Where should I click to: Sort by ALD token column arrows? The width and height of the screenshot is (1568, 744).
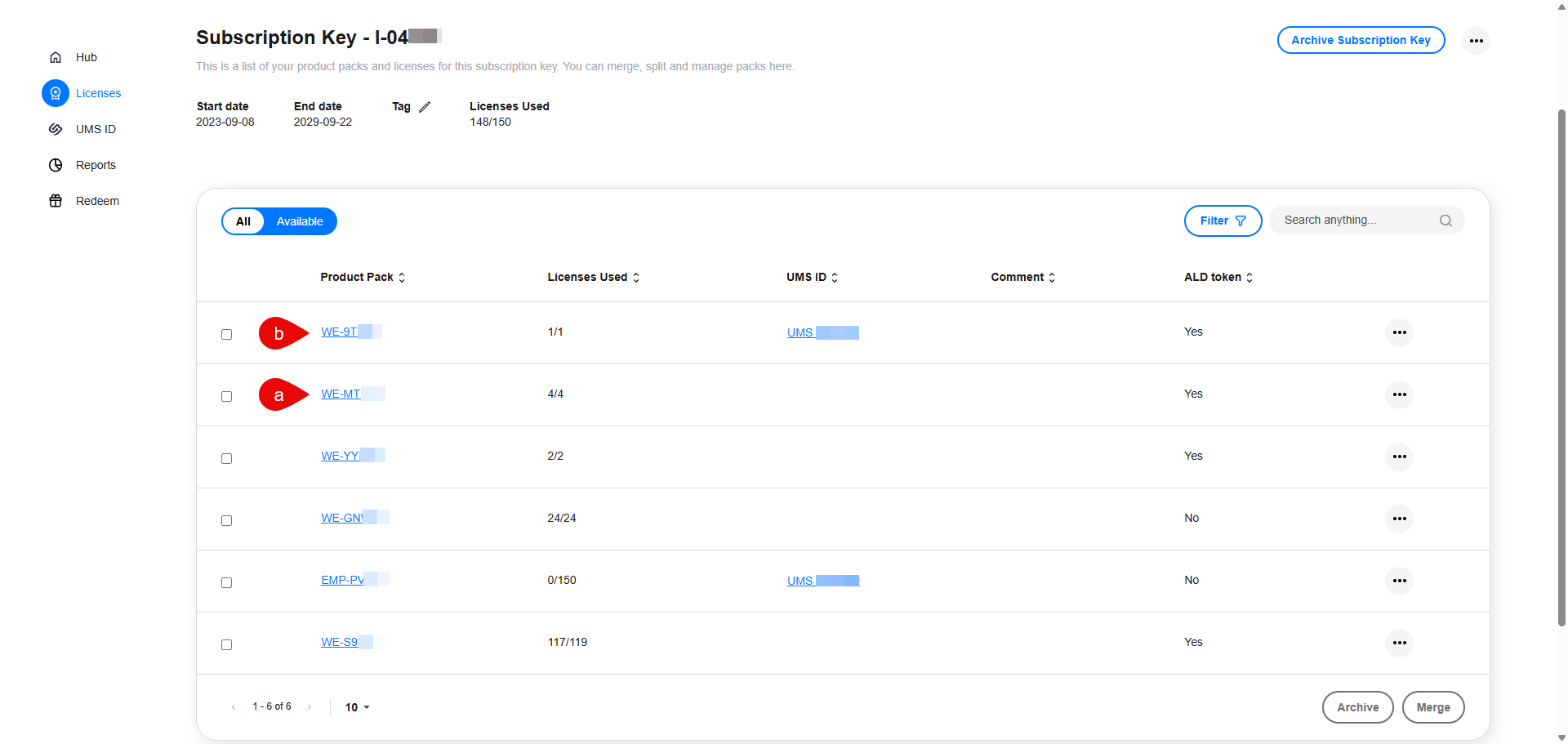point(1249,277)
